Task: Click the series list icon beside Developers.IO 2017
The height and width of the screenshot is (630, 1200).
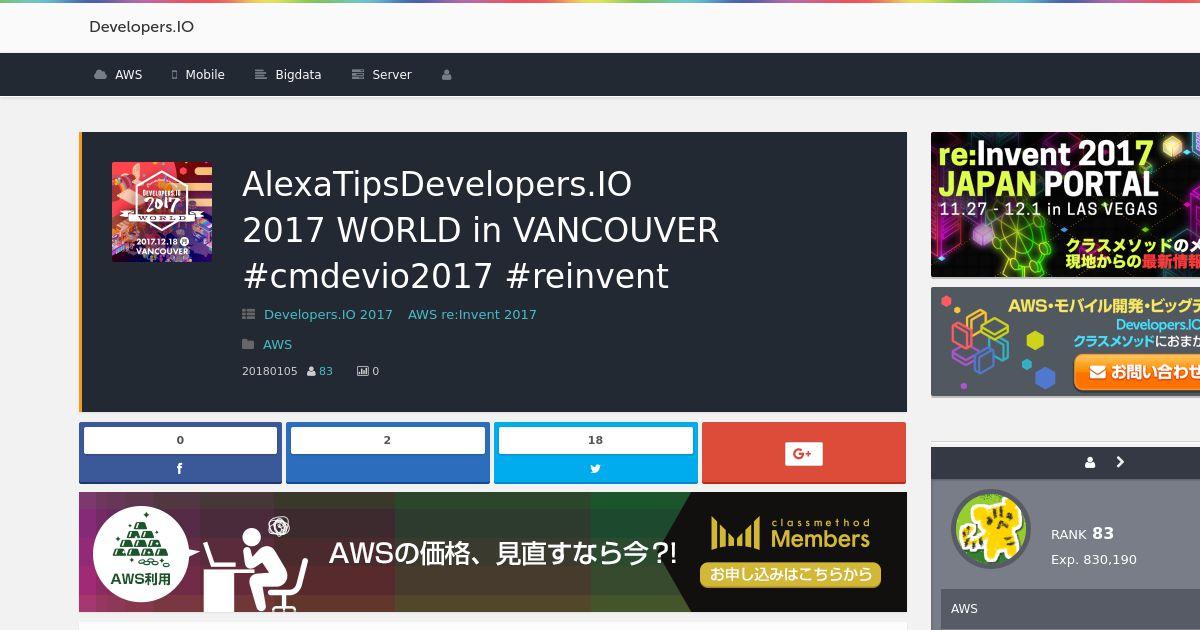Action: (x=248, y=314)
